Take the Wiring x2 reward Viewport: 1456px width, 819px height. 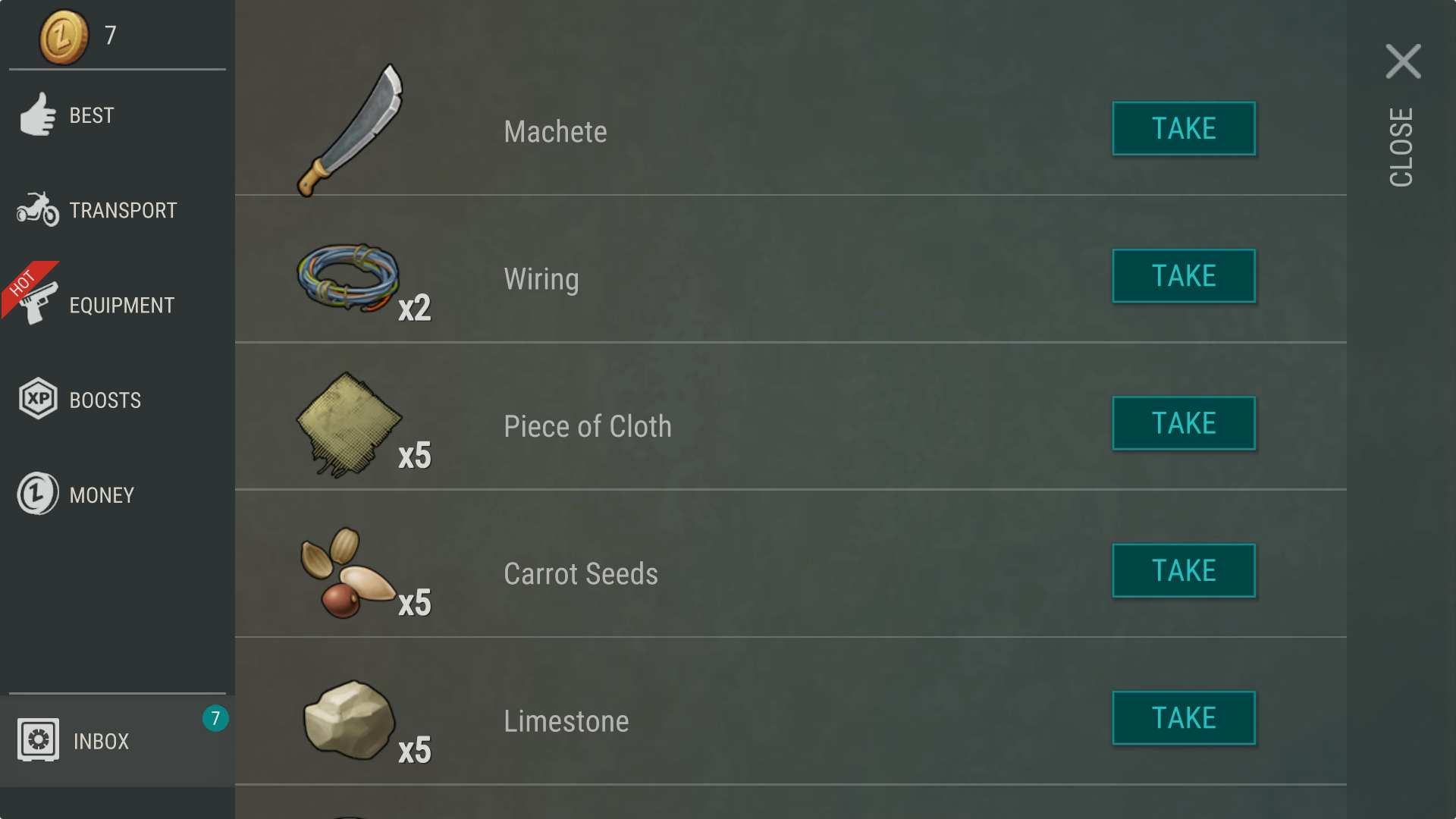tap(1183, 276)
